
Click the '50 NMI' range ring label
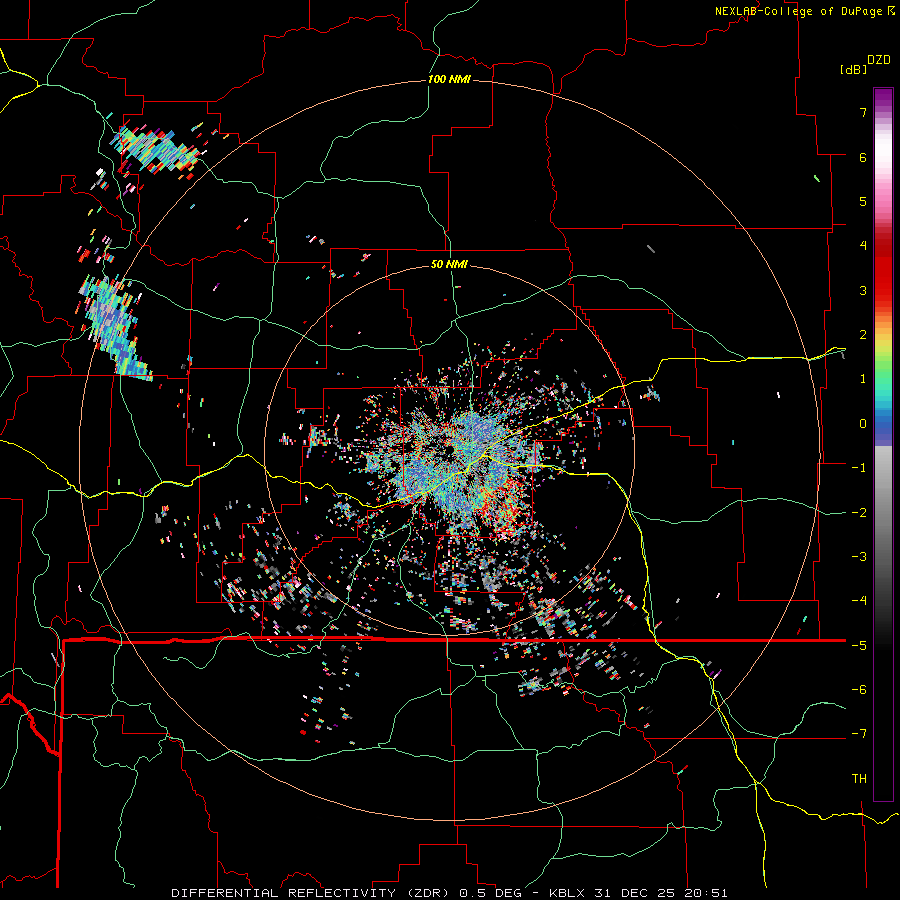pyautogui.click(x=449, y=264)
